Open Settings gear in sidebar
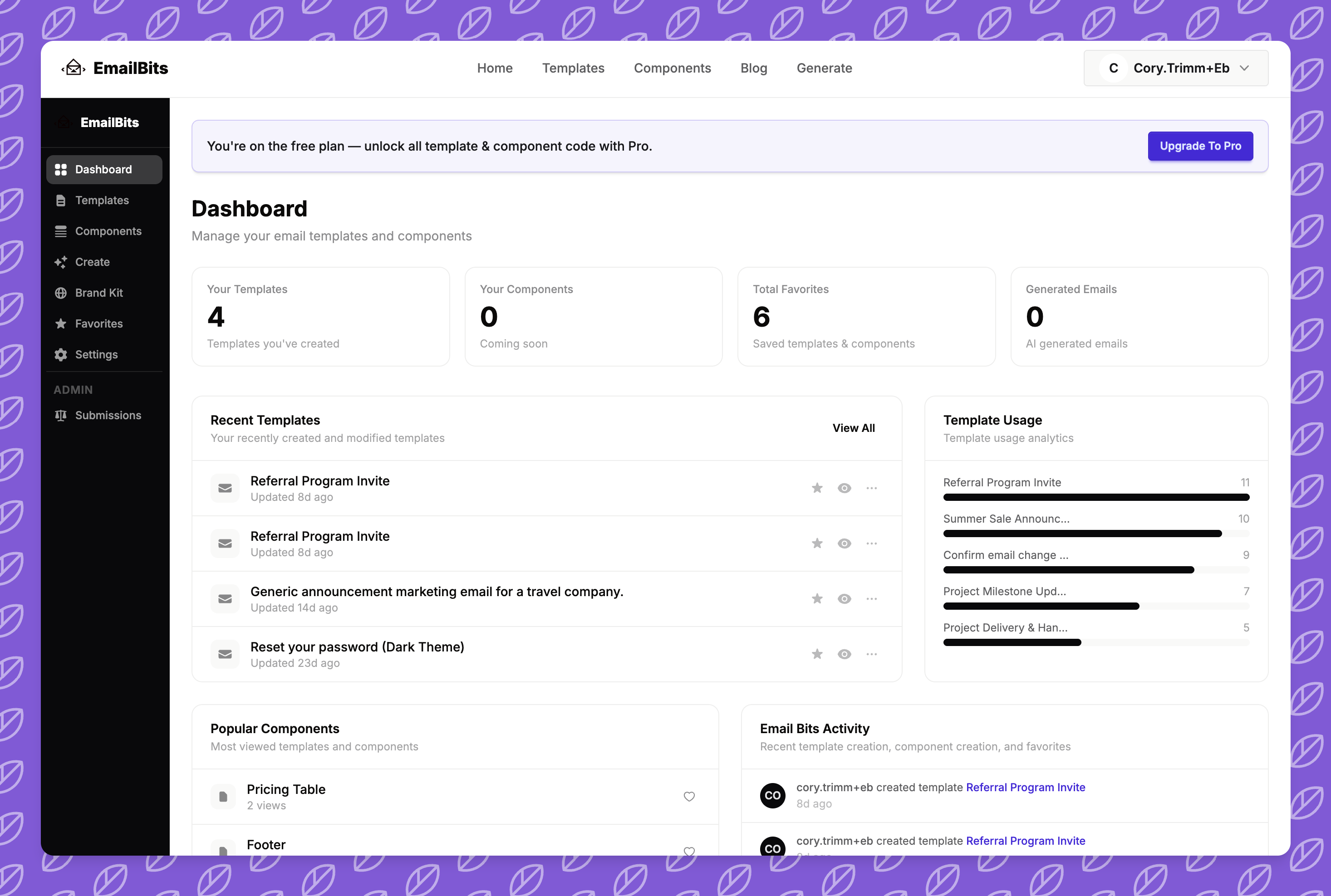 [x=60, y=355]
